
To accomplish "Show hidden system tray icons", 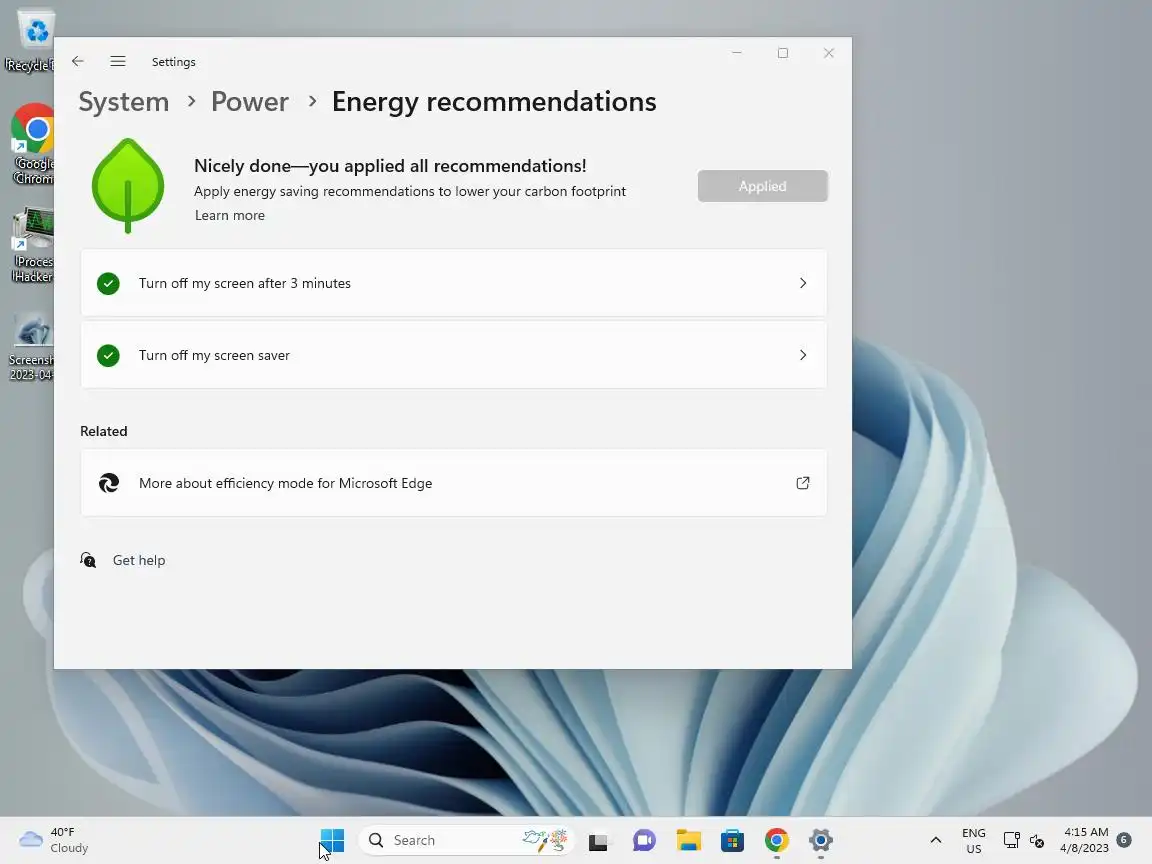I will (935, 840).
